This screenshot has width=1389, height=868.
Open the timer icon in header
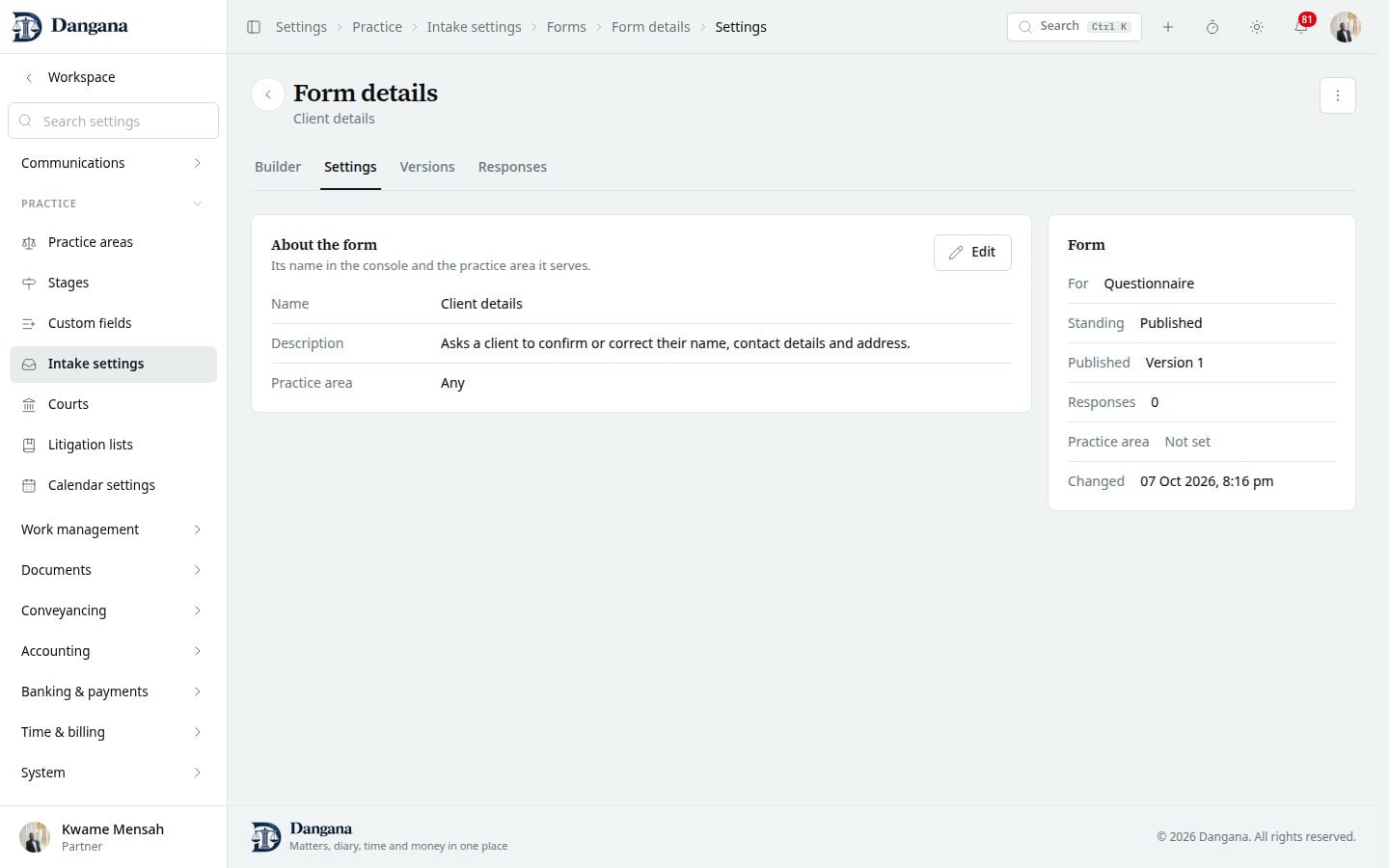(1212, 27)
